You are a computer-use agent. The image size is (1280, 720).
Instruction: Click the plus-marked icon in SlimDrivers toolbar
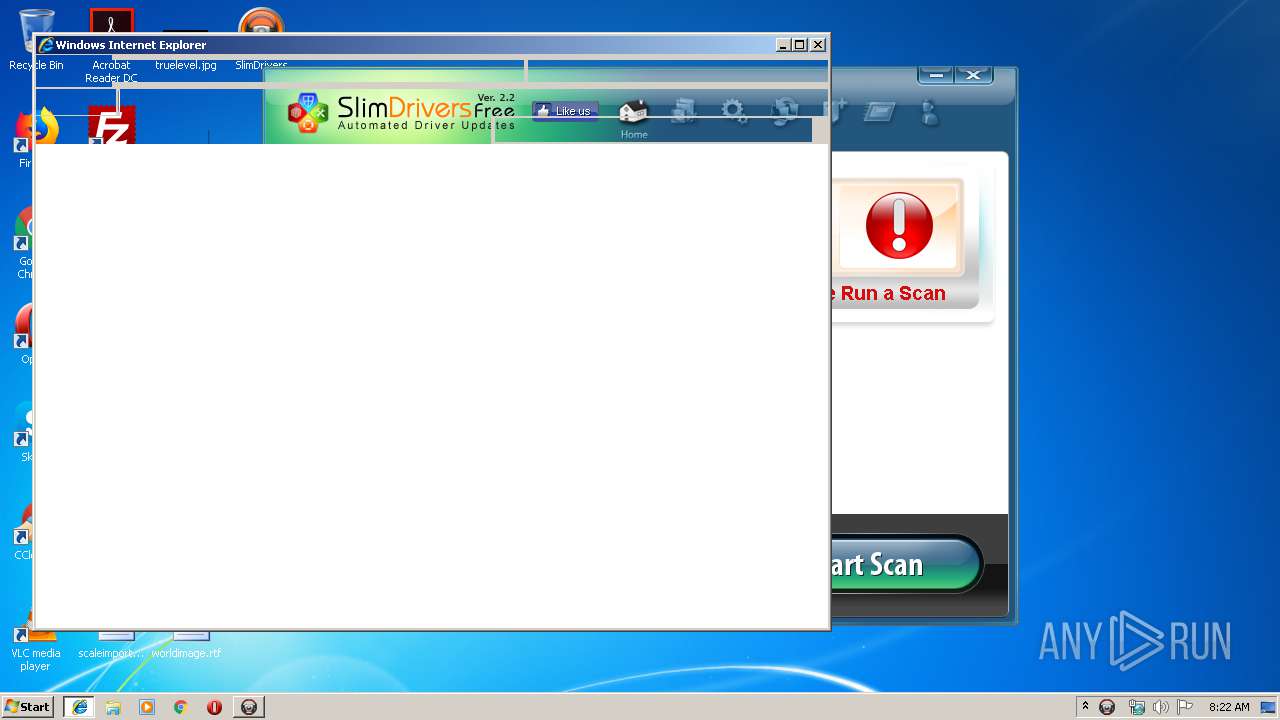click(836, 111)
